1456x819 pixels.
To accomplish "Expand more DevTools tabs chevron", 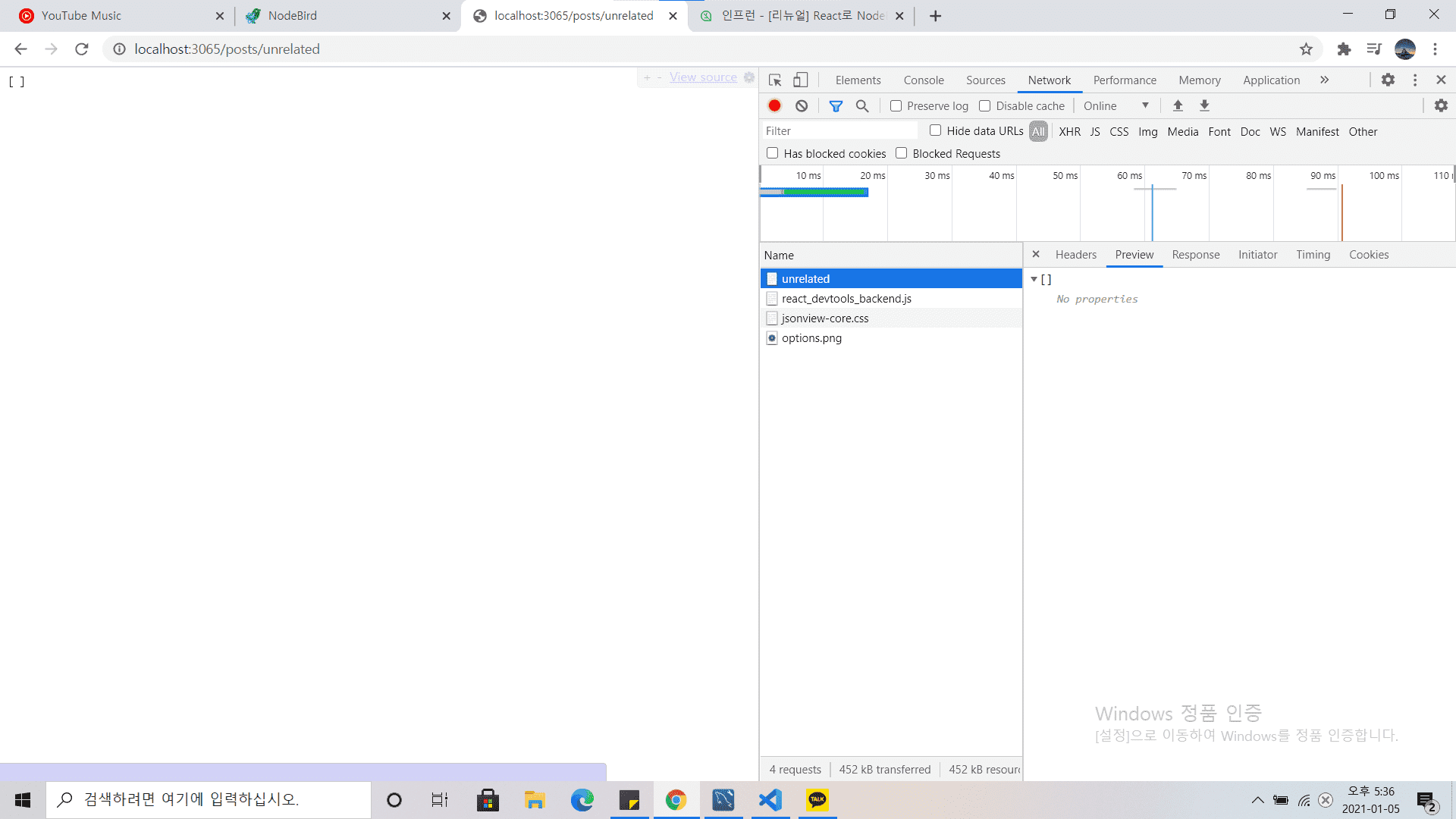I will pyautogui.click(x=1324, y=80).
